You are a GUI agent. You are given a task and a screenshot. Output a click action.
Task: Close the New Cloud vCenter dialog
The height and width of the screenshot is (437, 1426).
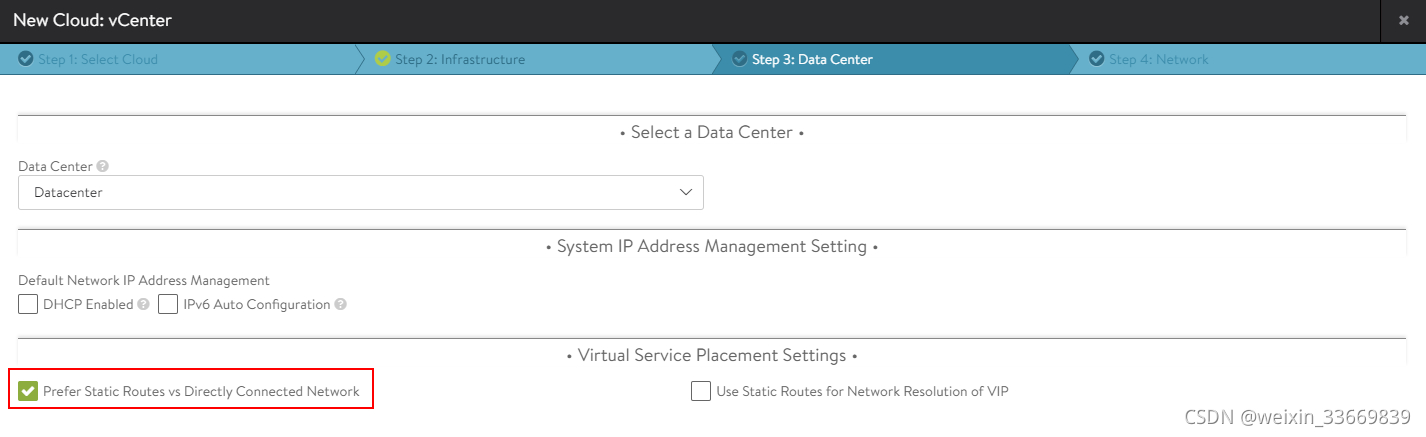1404,20
